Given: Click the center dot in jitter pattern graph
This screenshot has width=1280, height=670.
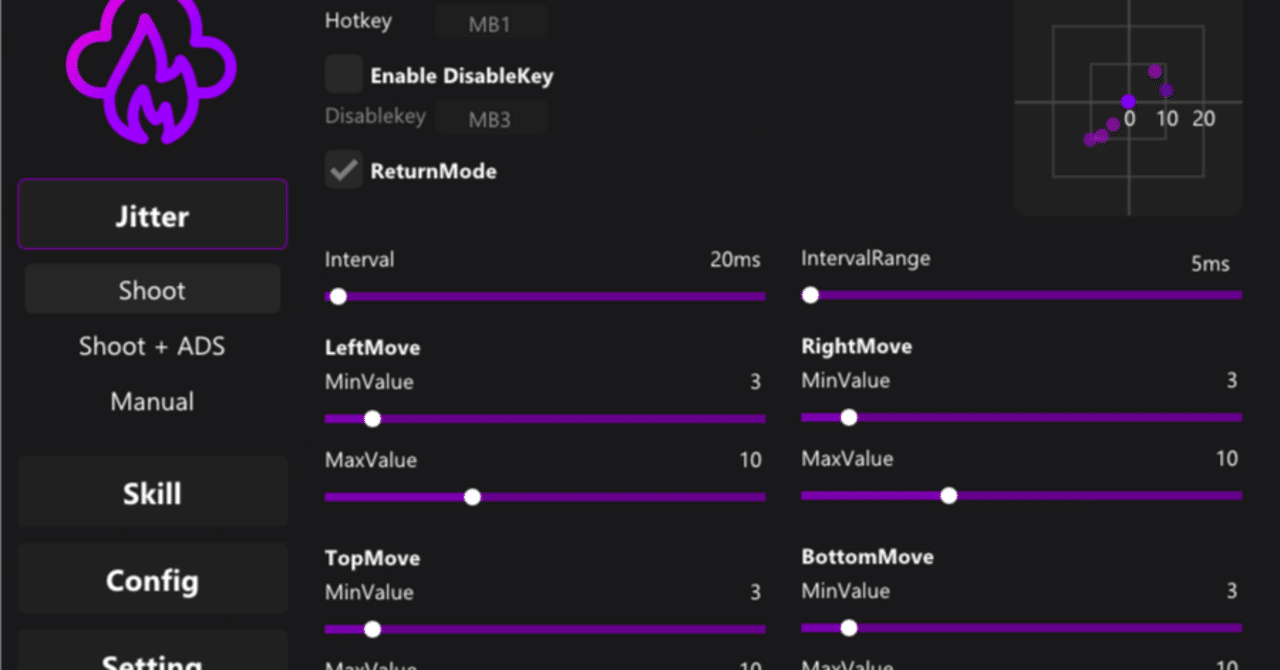Looking at the screenshot, I should tap(1129, 101).
